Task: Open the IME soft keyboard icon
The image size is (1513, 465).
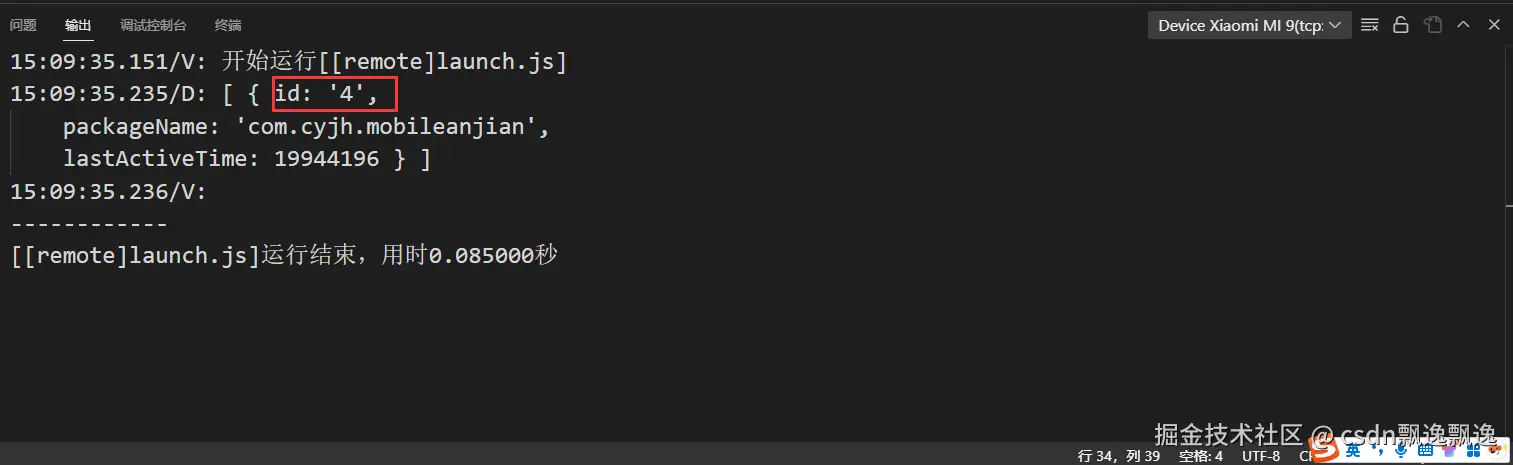Action: (1425, 451)
